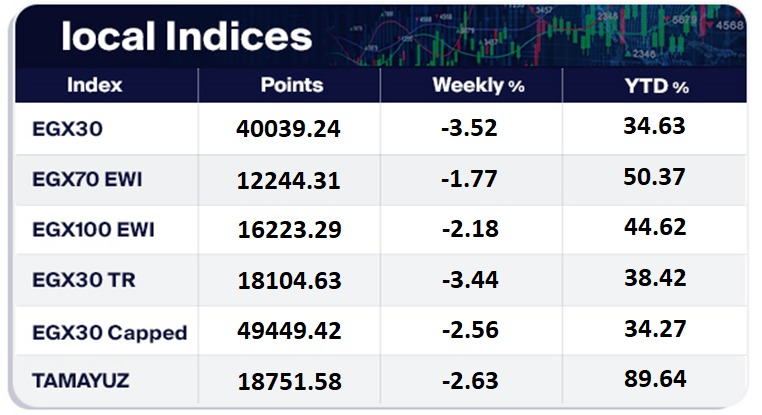
Task: Click the TAMAYUZ YTD value 89.64
Action: [653, 380]
